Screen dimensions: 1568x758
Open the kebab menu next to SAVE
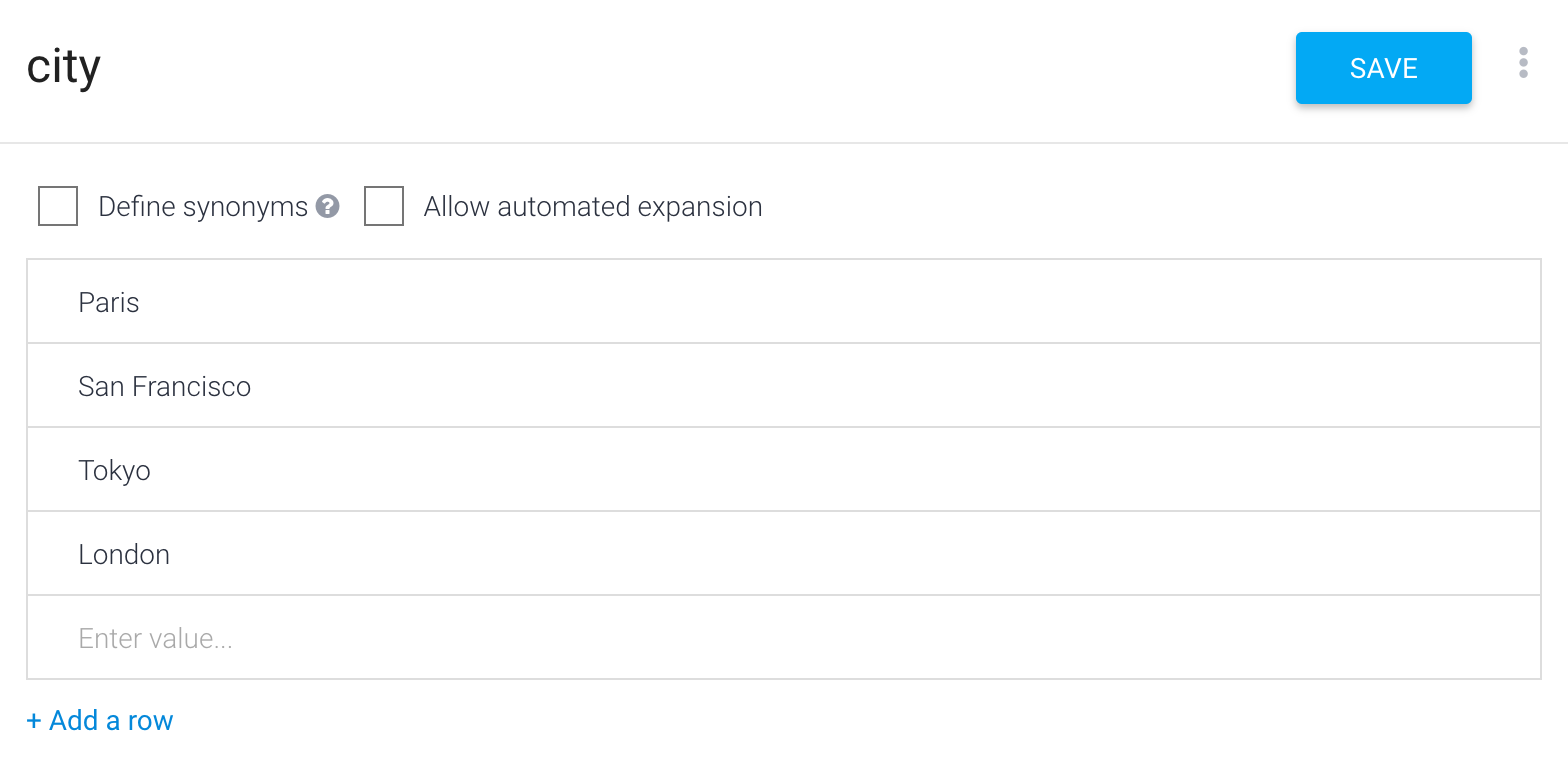(1523, 62)
